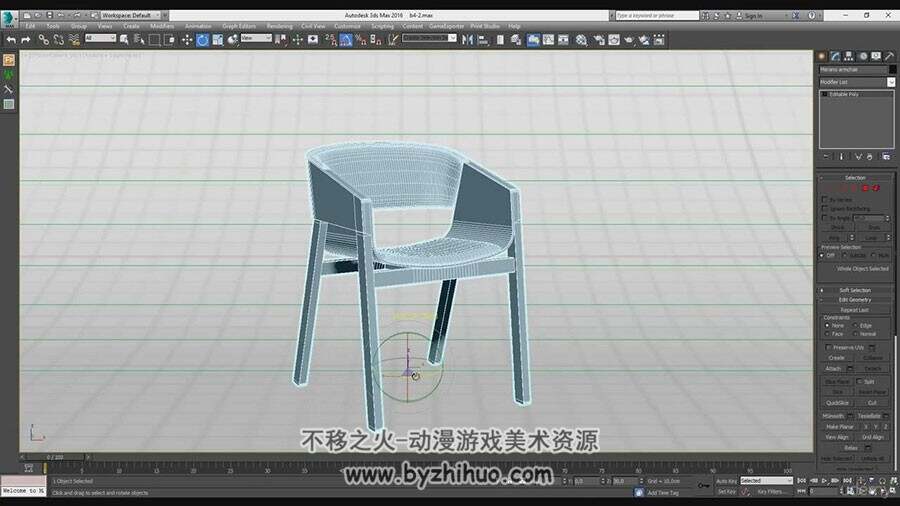
Task: Open the selection filter All dropdown
Action: (x=100, y=38)
